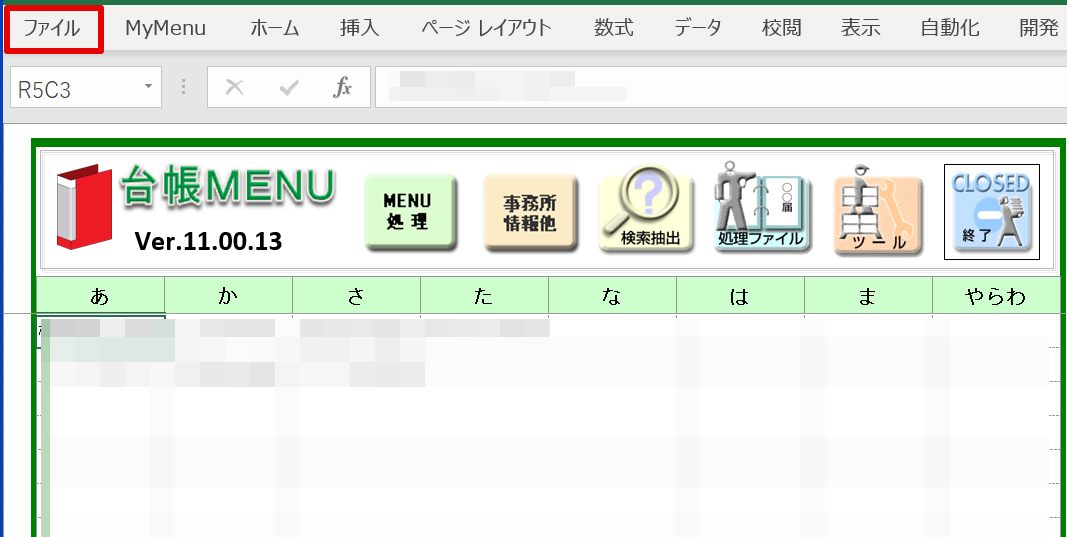Select the 校閲 ribbon tab
This screenshot has width=1067, height=537.
pyautogui.click(x=781, y=29)
